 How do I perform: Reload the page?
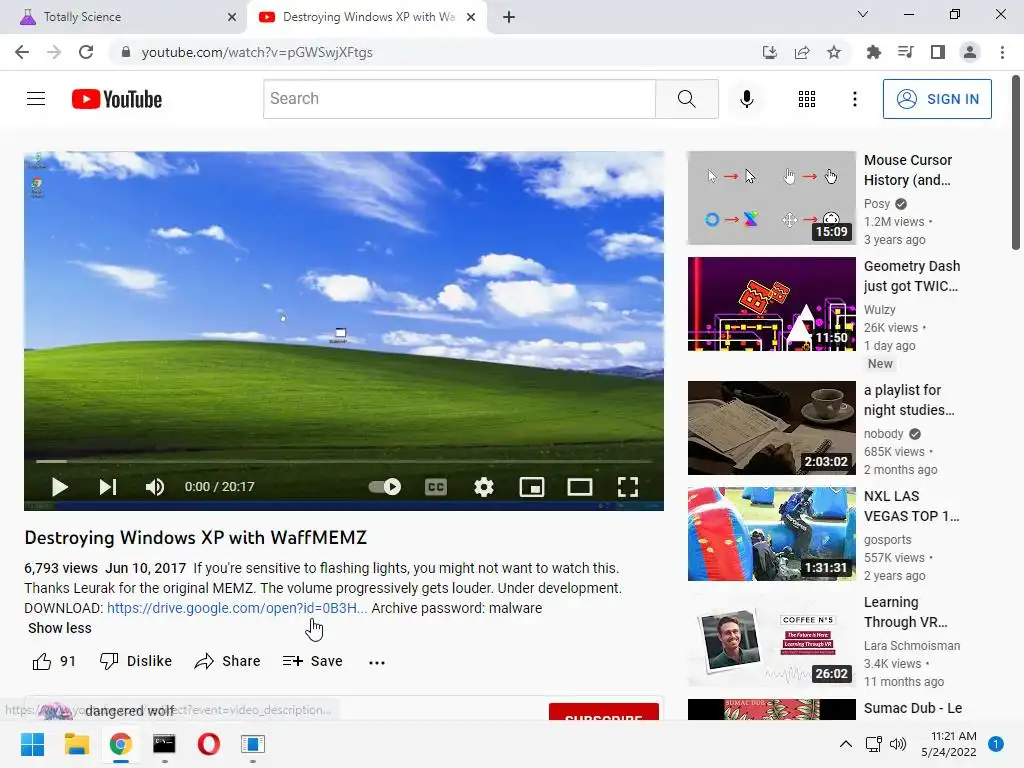point(86,52)
